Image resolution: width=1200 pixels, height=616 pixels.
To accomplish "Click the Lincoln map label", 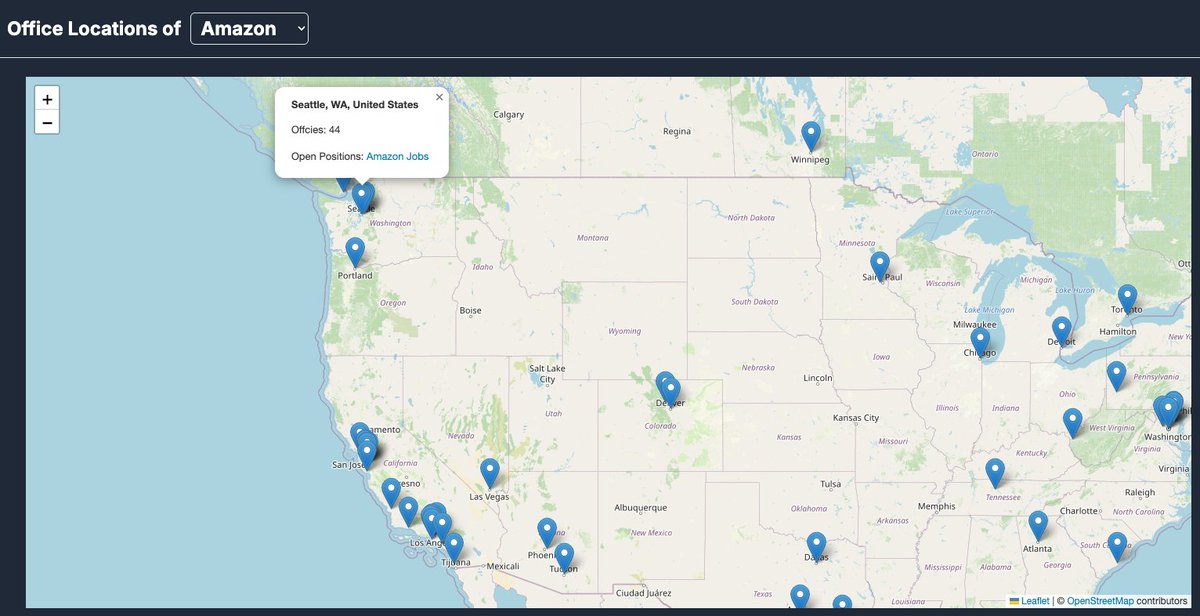I will [818, 378].
